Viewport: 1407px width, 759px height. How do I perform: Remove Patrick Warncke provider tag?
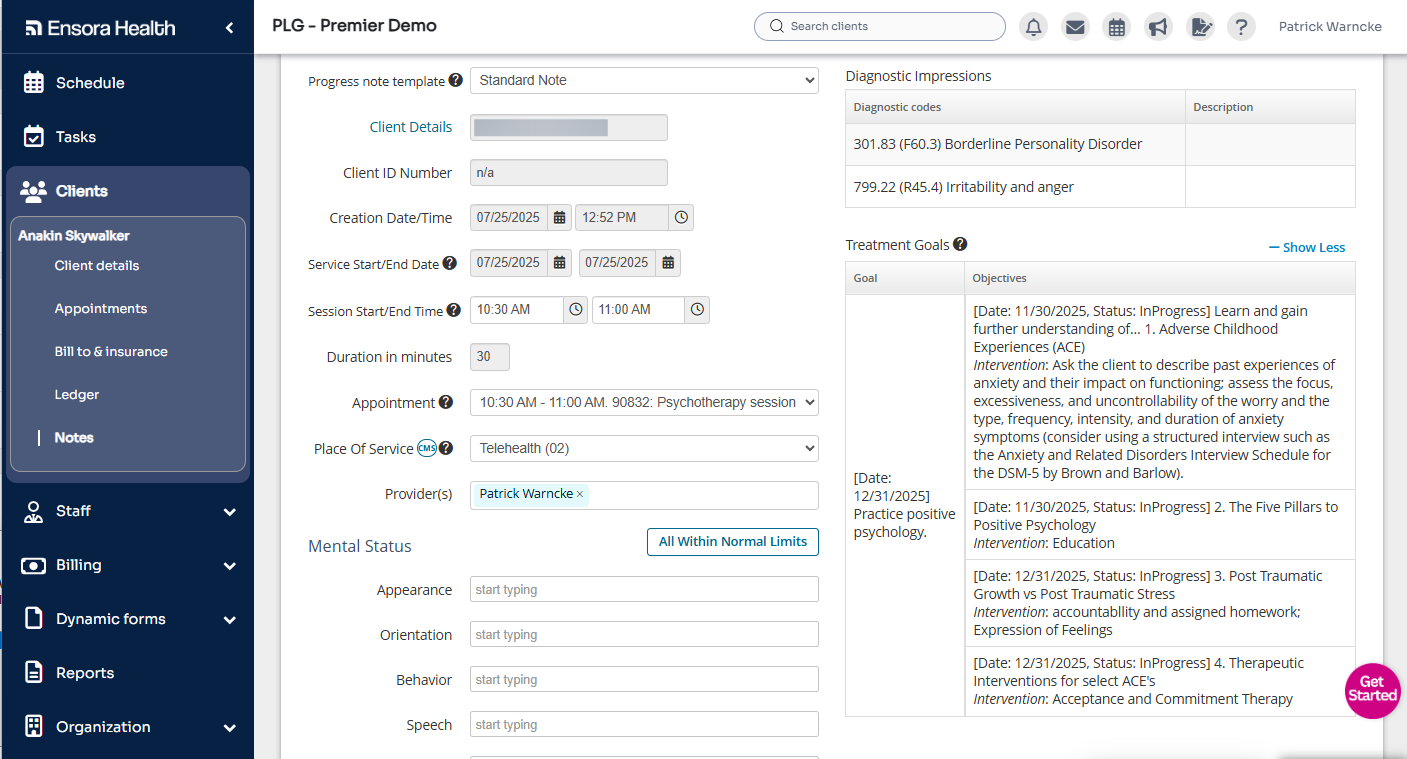click(580, 494)
